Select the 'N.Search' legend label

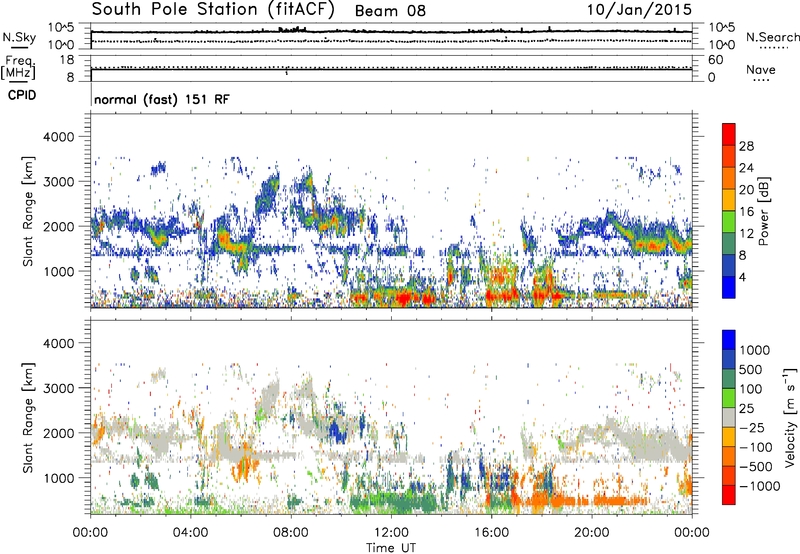772,37
